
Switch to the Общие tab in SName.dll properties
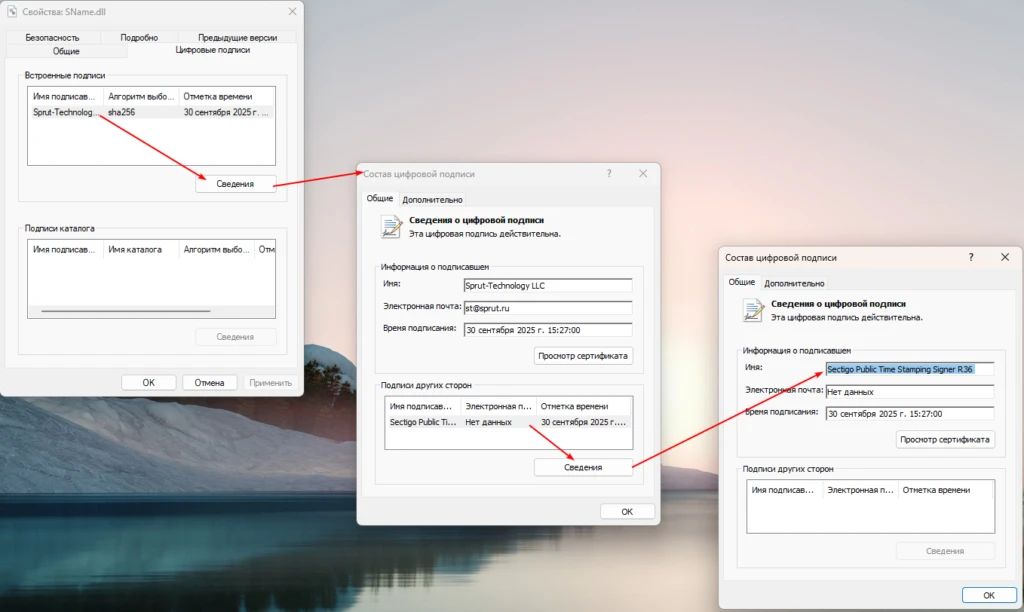coord(66,51)
